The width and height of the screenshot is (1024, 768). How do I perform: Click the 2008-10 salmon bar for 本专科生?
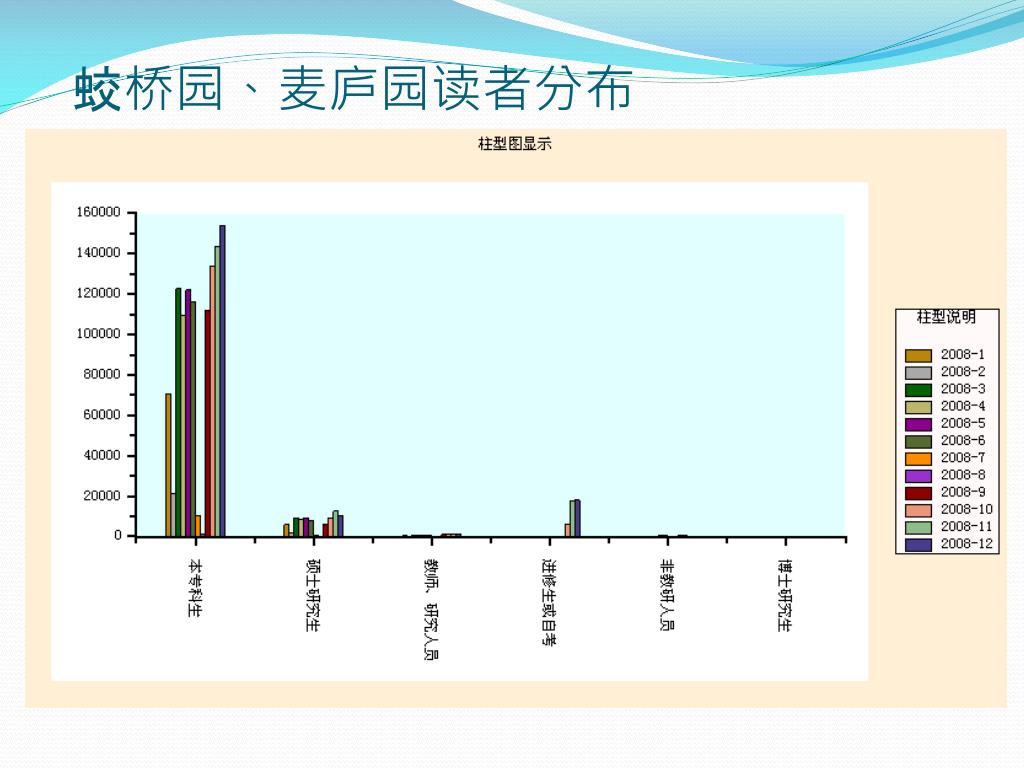pos(212,402)
